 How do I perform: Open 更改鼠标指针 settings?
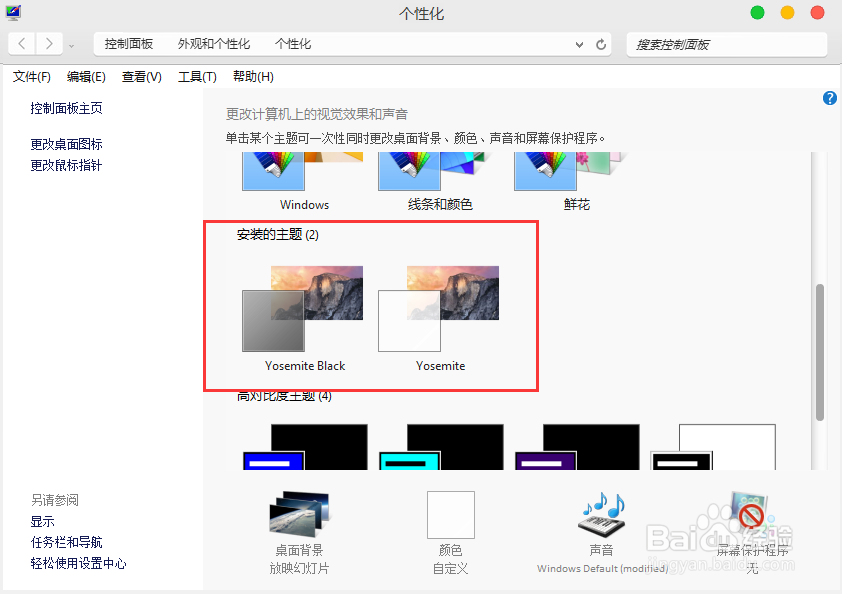[x=66, y=165]
